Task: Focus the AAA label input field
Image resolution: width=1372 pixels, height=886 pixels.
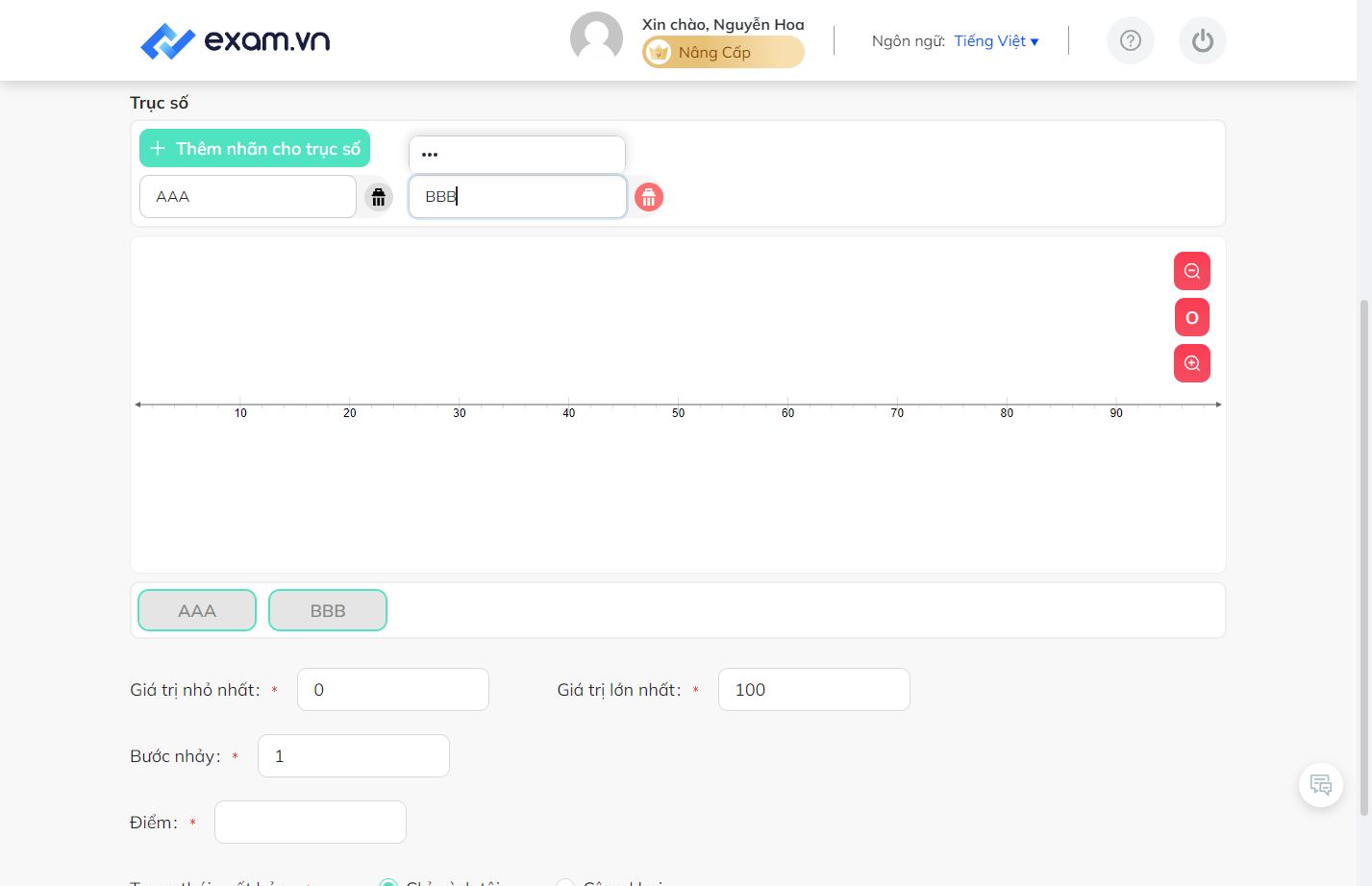Action: [x=248, y=196]
